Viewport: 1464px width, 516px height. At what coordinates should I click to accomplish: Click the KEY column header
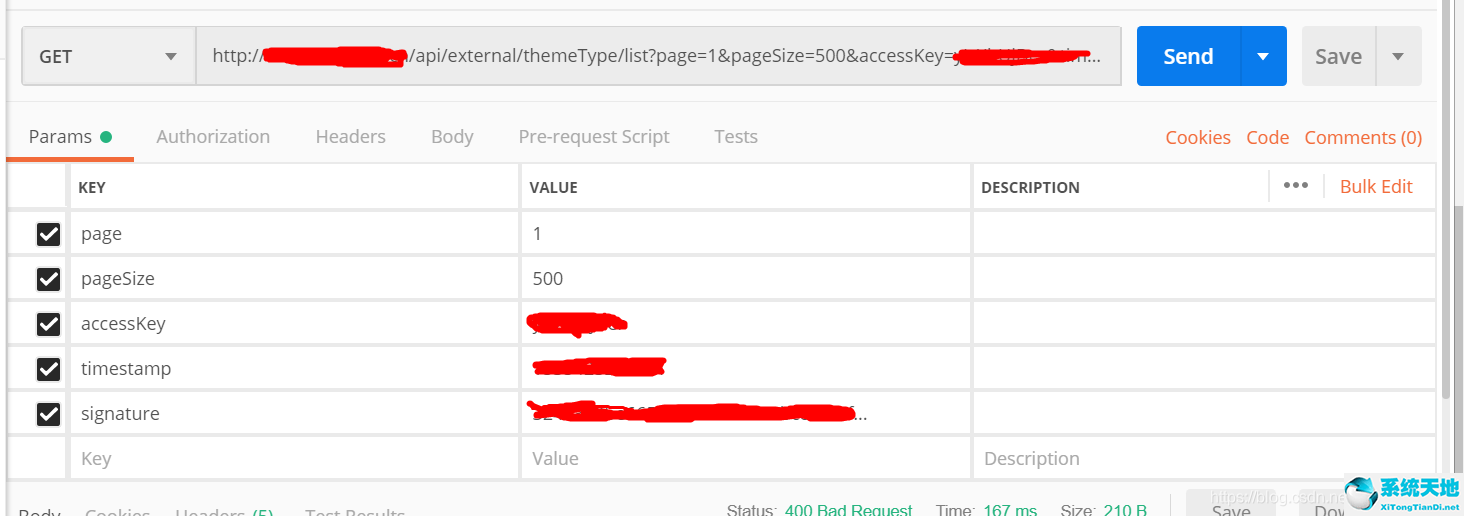92,187
